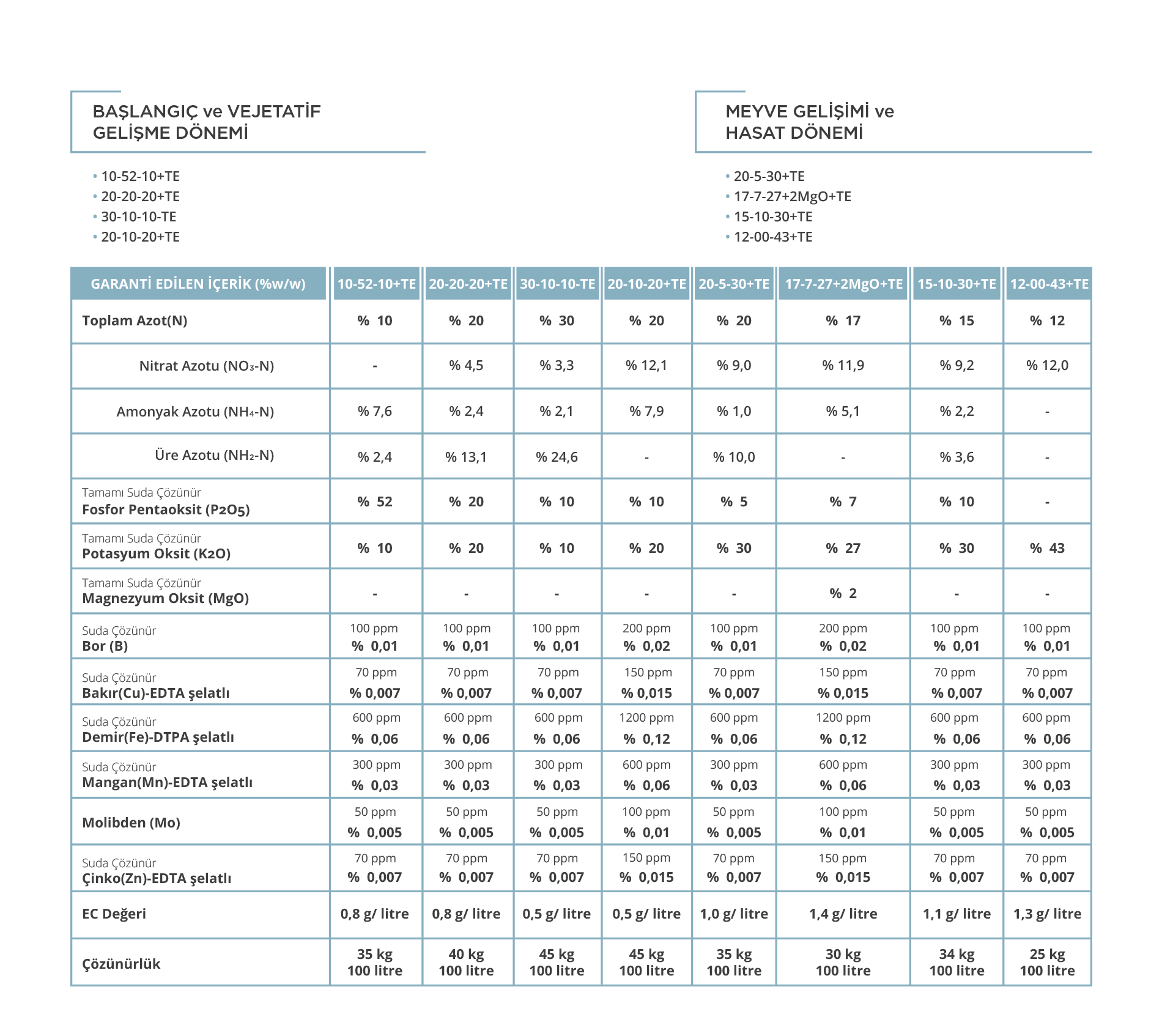
Task: Click the 17-7-27+2MgO+TE column header
Action: 843,284
